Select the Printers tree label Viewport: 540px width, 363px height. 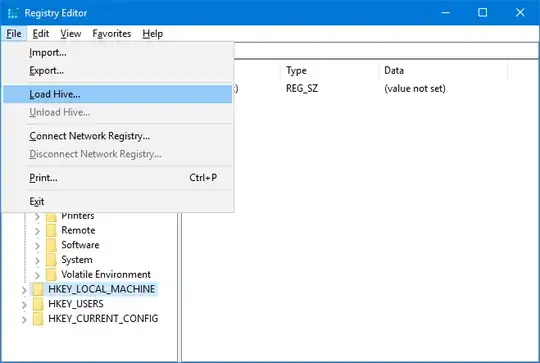(x=78, y=217)
